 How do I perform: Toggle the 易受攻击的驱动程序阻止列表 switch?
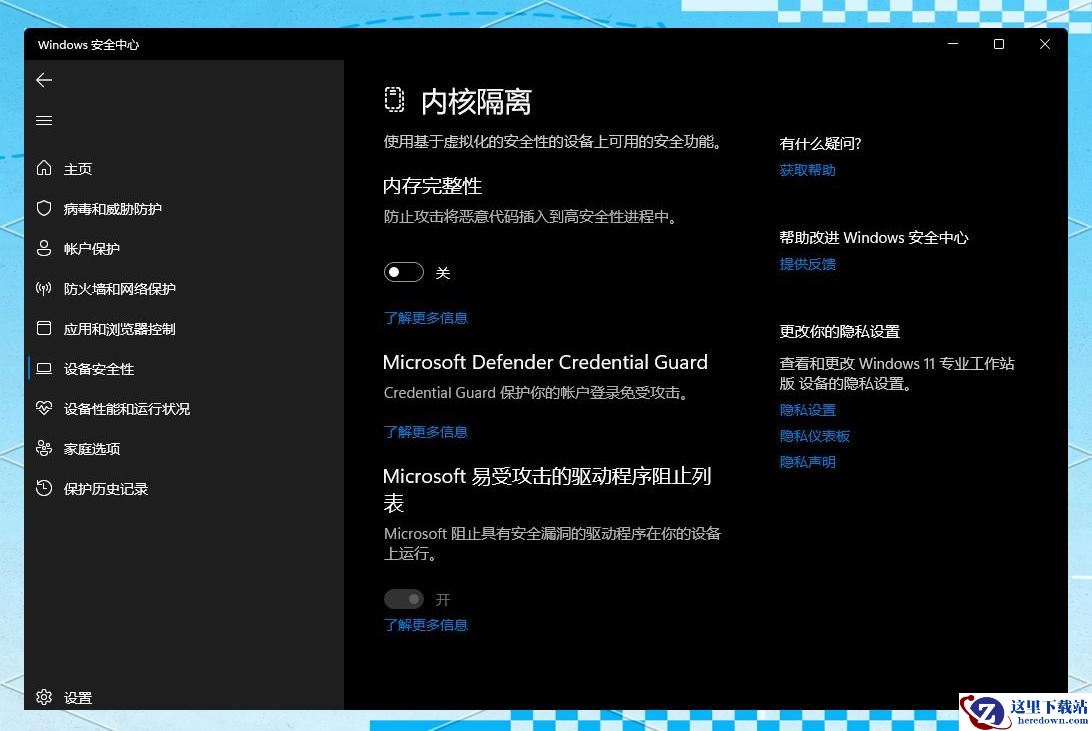click(x=403, y=599)
